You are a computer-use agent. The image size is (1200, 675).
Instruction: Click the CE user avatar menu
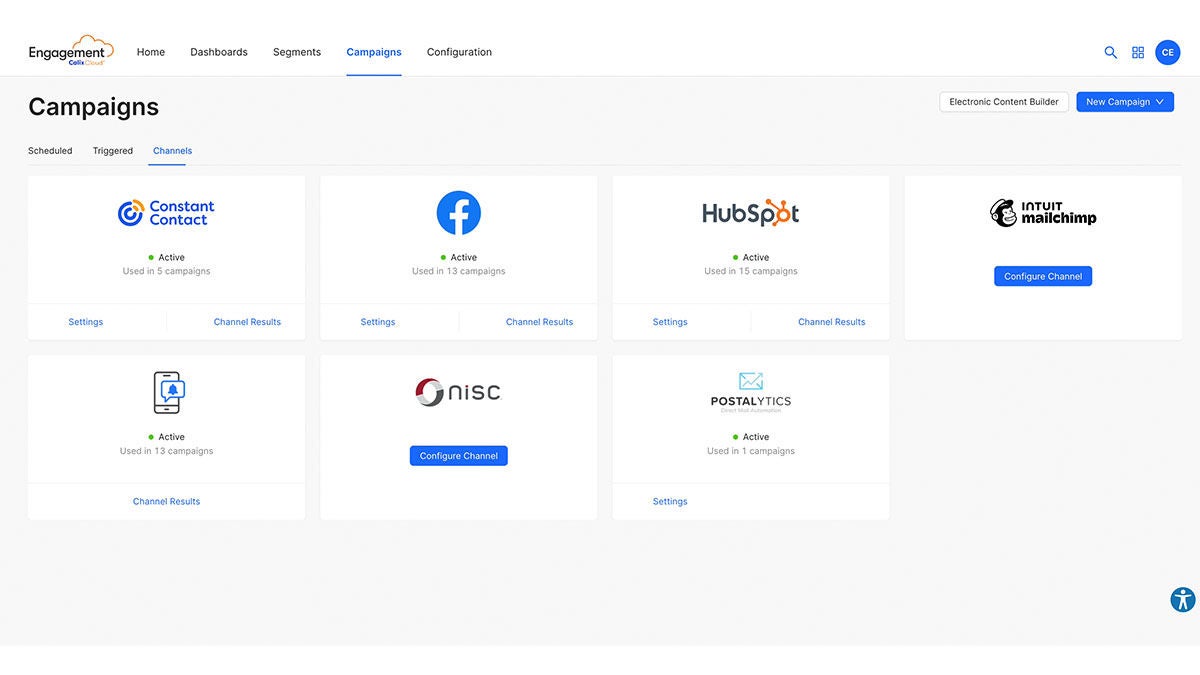tap(1168, 52)
